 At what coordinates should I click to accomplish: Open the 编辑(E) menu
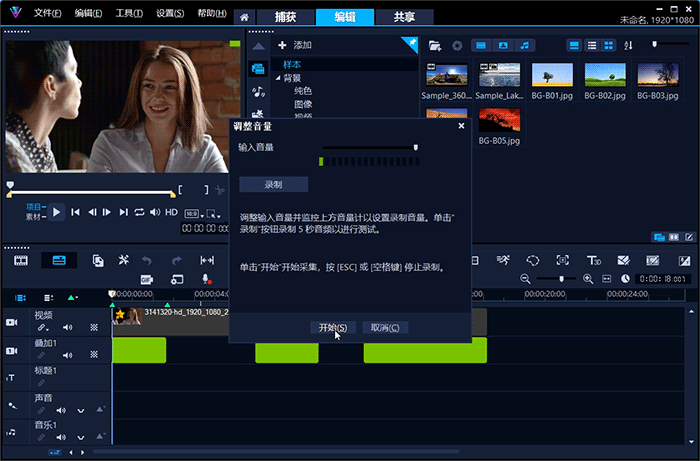click(88, 13)
